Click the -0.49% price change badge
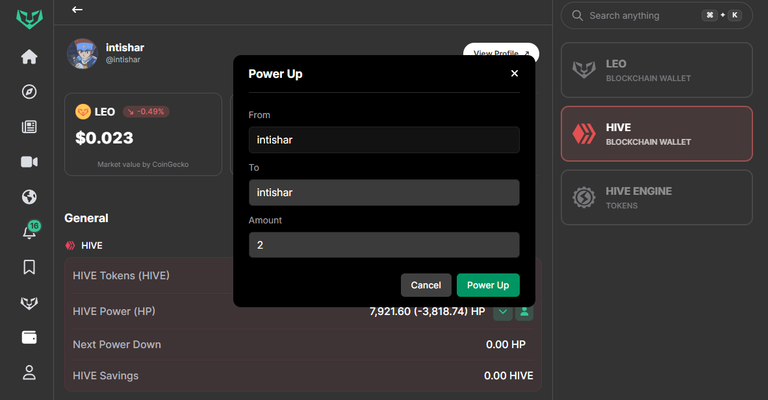The height and width of the screenshot is (400, 768). [146, 112]
